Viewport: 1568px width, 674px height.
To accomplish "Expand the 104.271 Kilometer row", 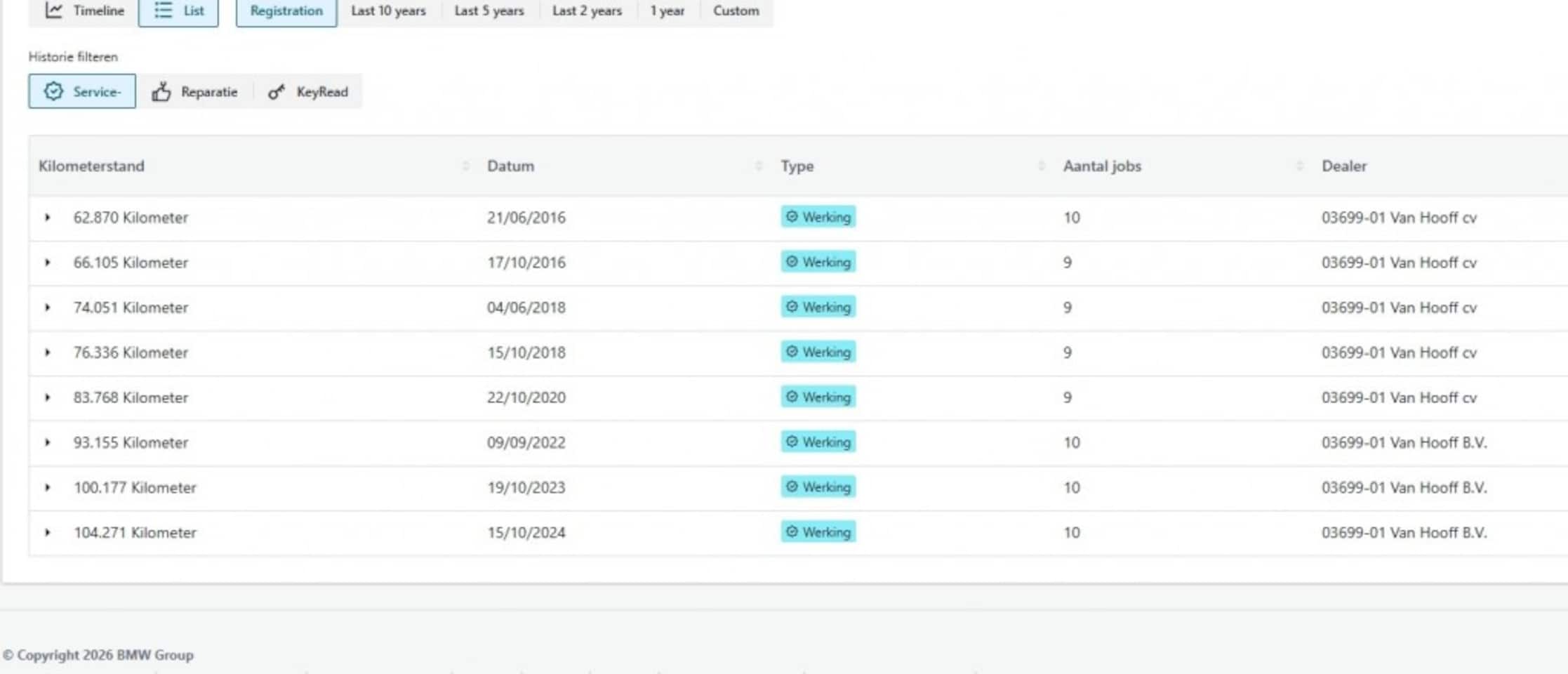I will click(x=48, y=533).
